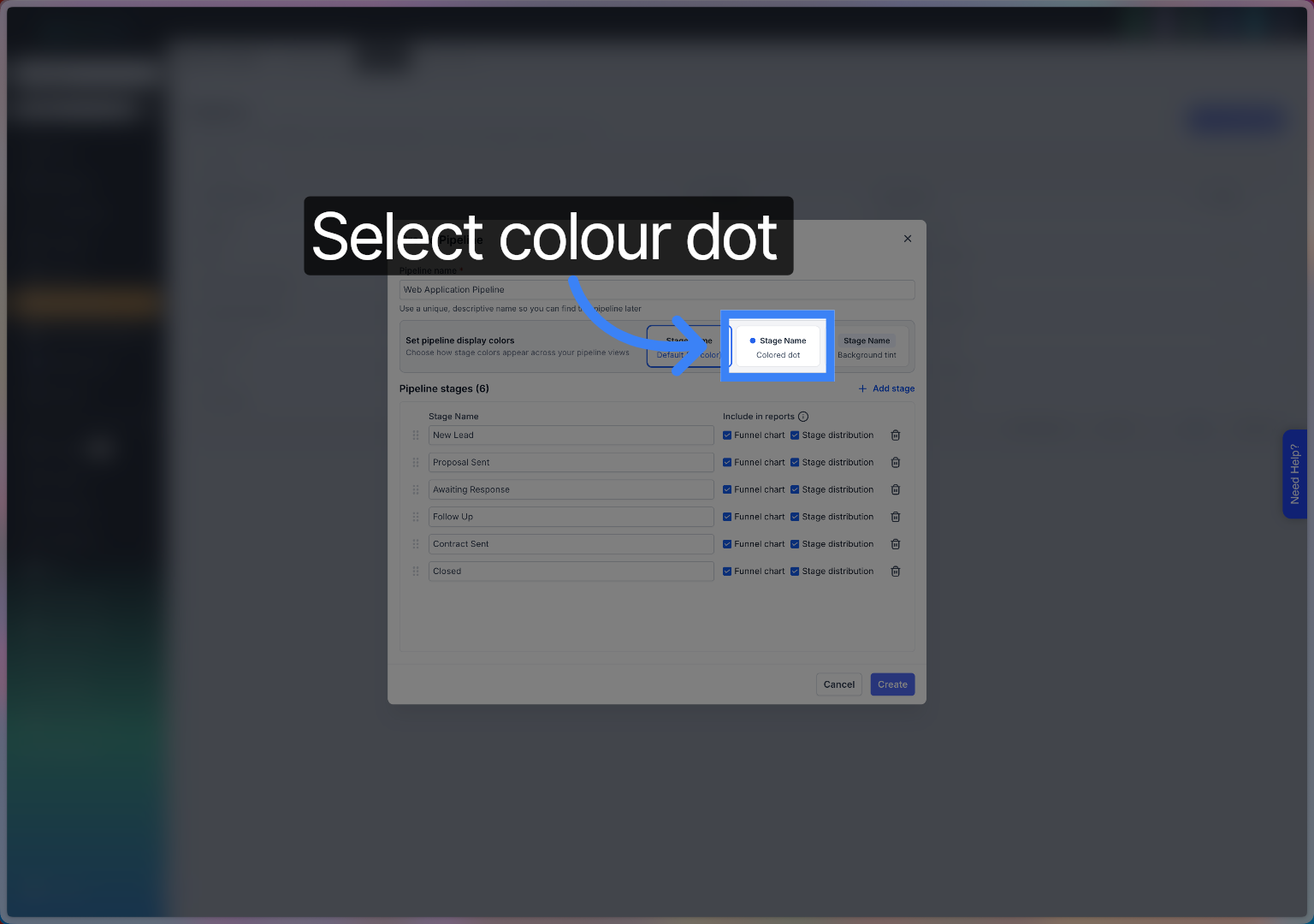Image resolution: width=1314 pixels, height=924 pixels.
Task: Click the drag handle for Follow Up
Action: point(416,518)
